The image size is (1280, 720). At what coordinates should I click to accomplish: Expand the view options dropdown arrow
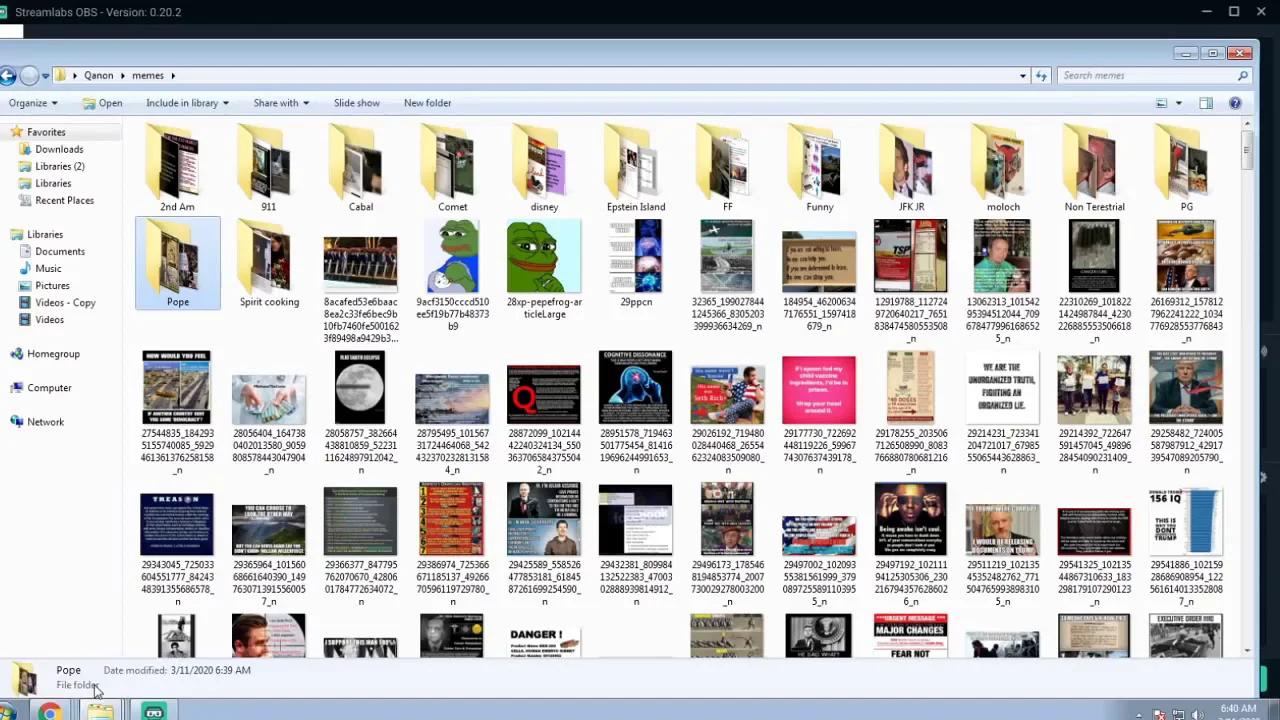coord(1178,103)
